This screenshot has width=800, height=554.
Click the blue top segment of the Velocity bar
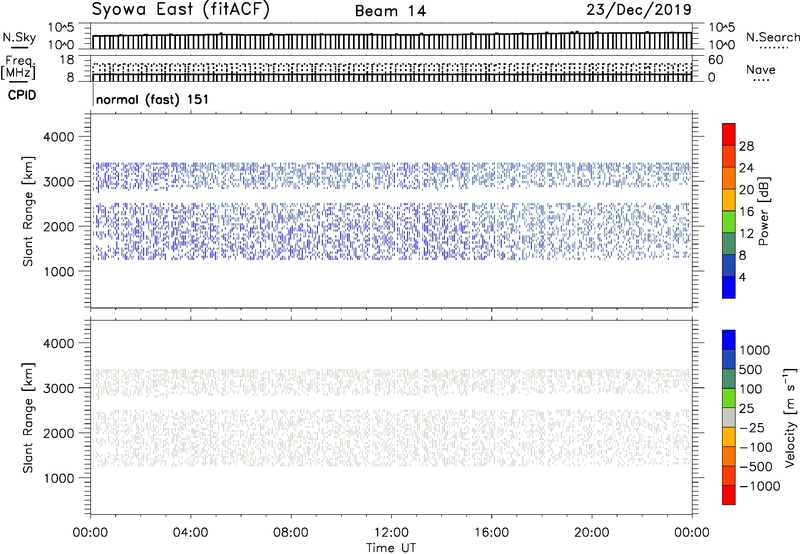[729, 340]
